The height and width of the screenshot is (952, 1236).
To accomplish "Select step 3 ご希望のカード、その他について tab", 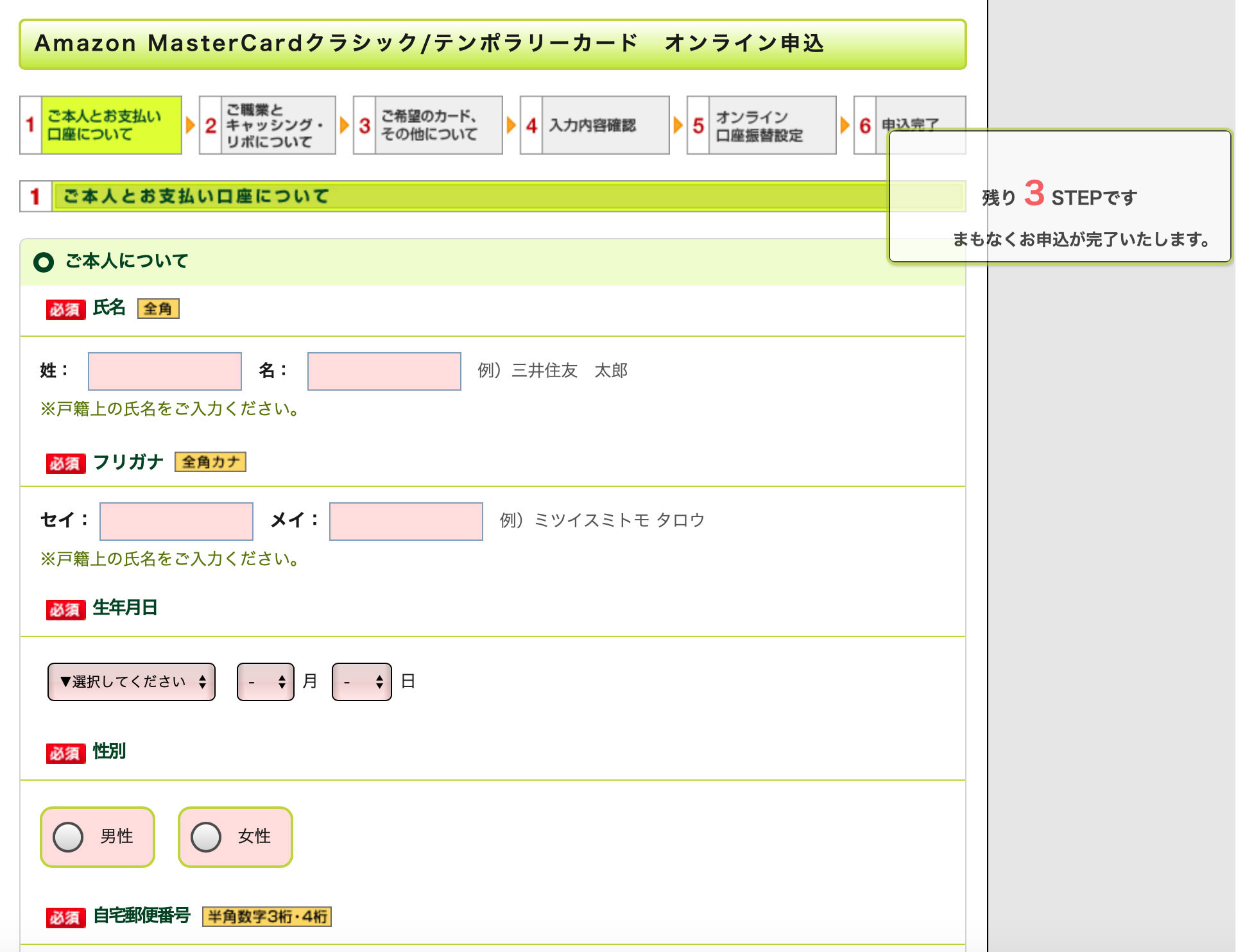I will [428, 125].
